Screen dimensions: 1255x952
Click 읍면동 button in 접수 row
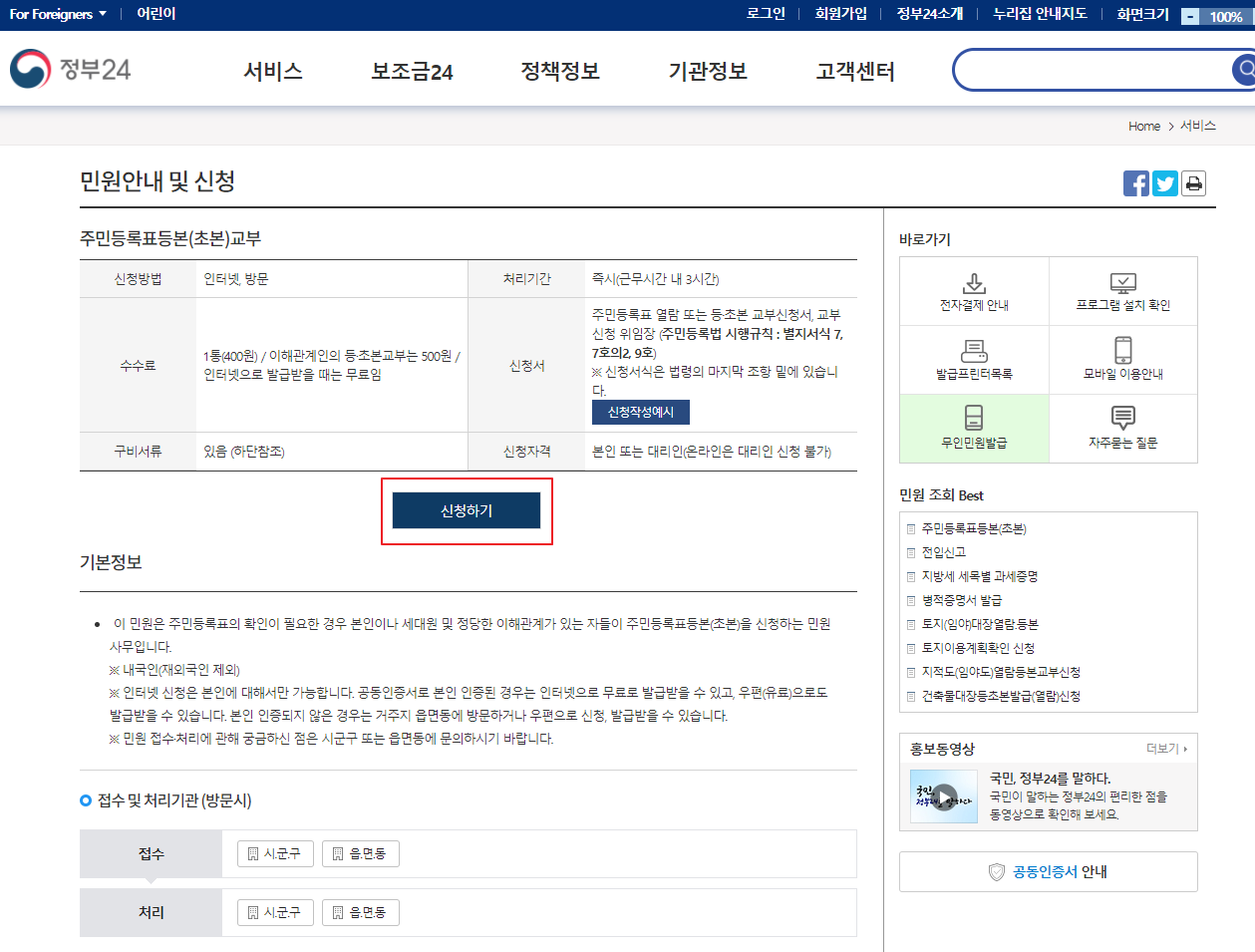(x=361, y=854)
